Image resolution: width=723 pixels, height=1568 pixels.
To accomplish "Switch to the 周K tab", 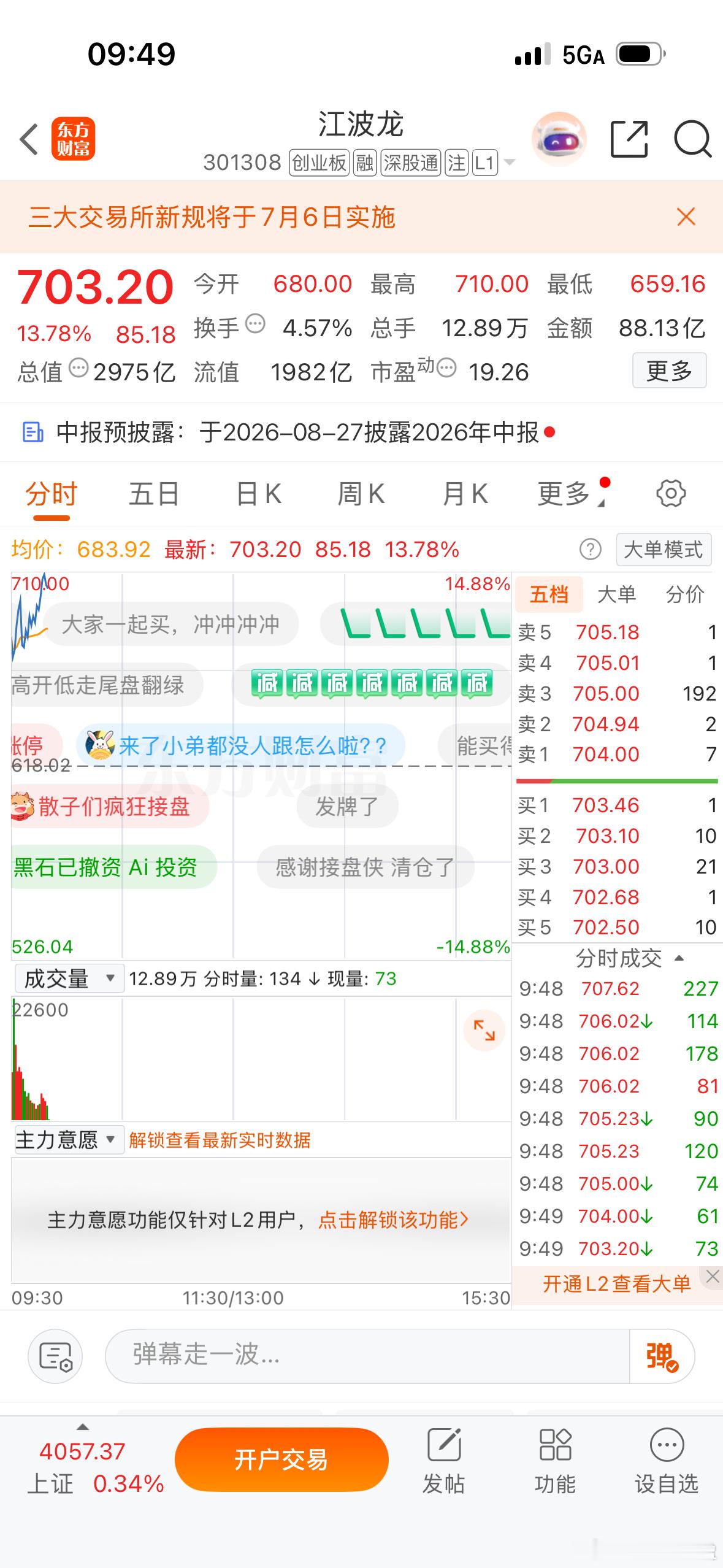I will 361,494.
